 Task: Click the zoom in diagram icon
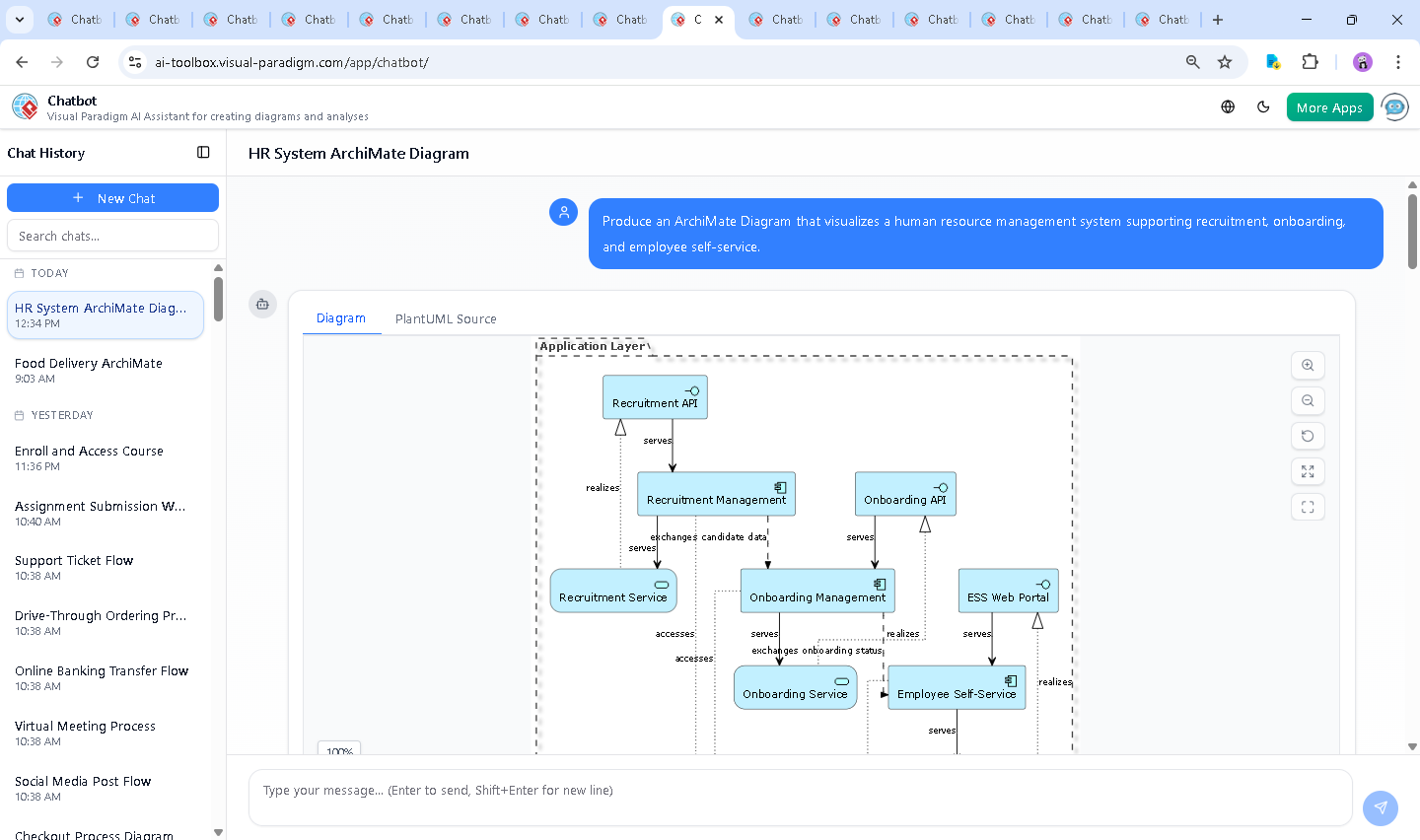tap(1308, 366)
